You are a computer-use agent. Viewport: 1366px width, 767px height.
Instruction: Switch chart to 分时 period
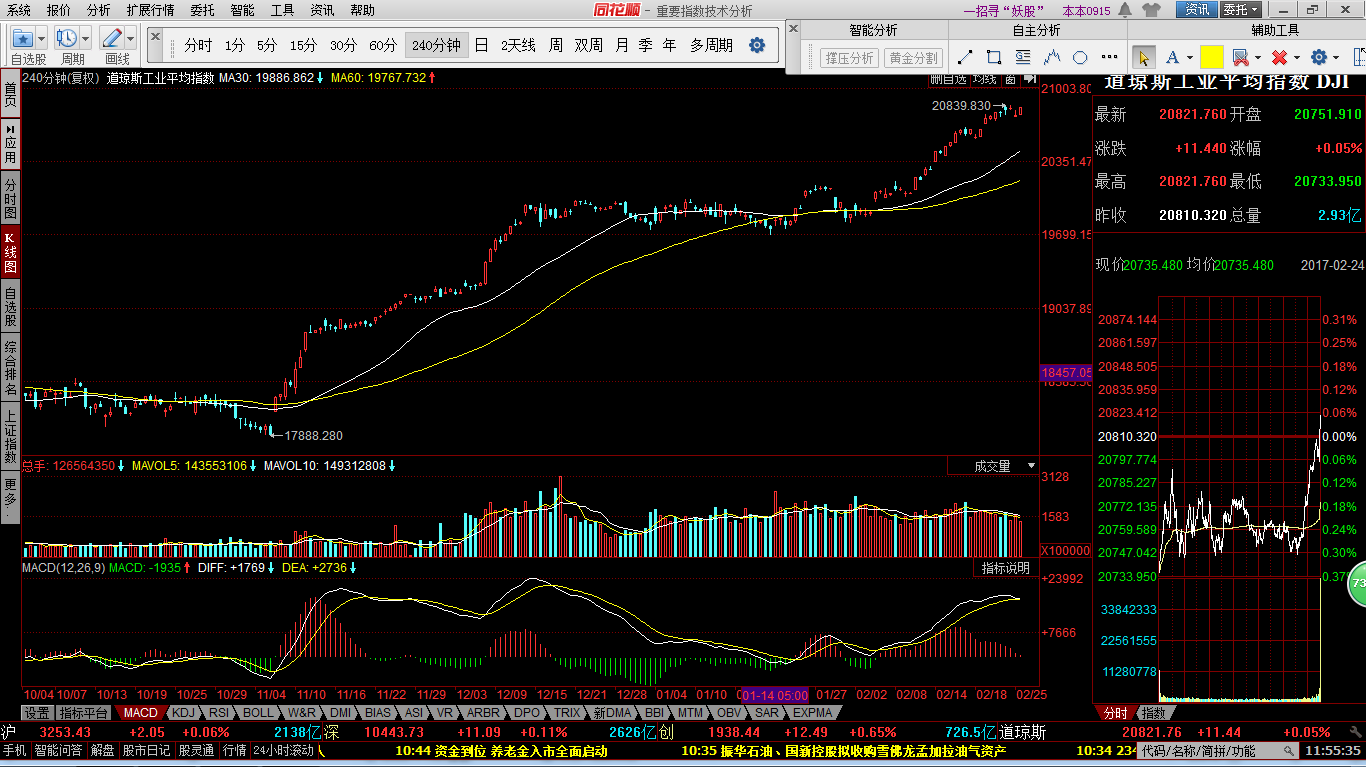[198, 45]
